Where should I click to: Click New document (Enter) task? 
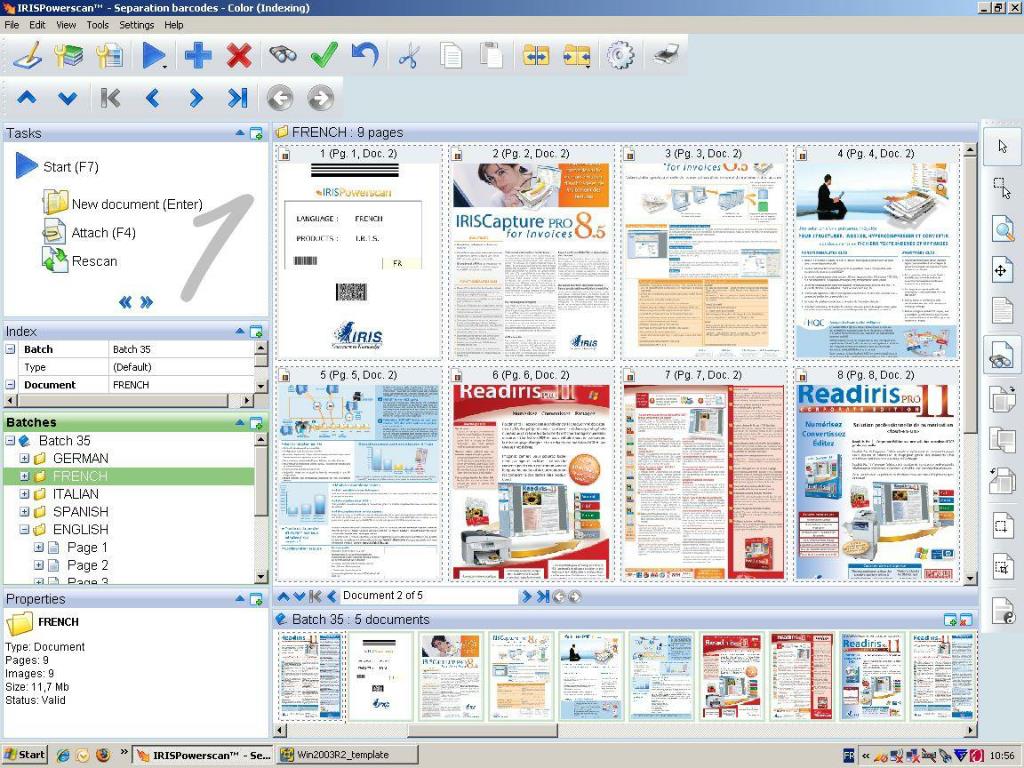point(123,204)
